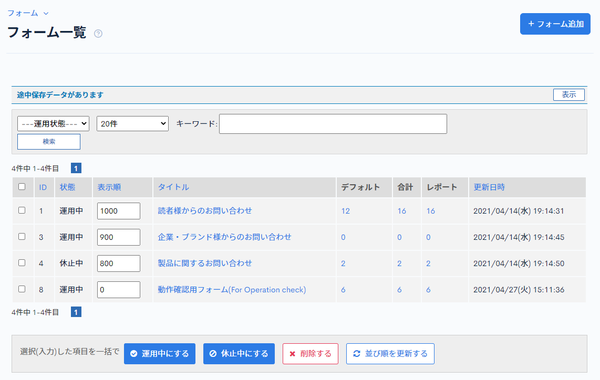600x380 pixels.
Task: Click 削除する delete button
Action: coord(310,354)
